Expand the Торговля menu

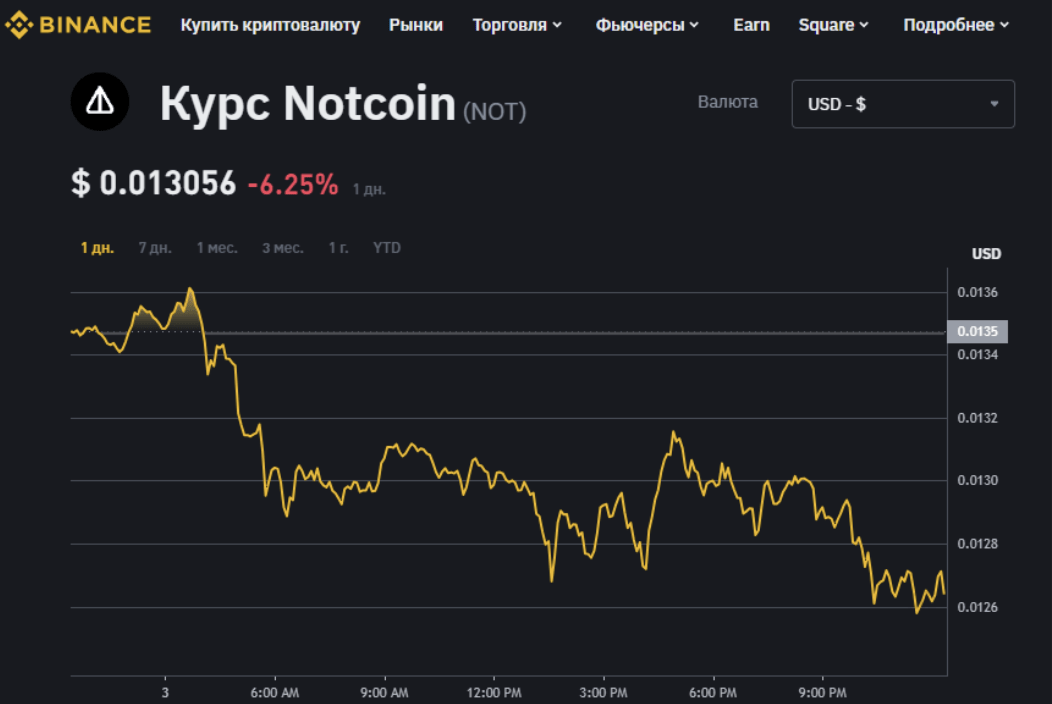tap(517, 25)
